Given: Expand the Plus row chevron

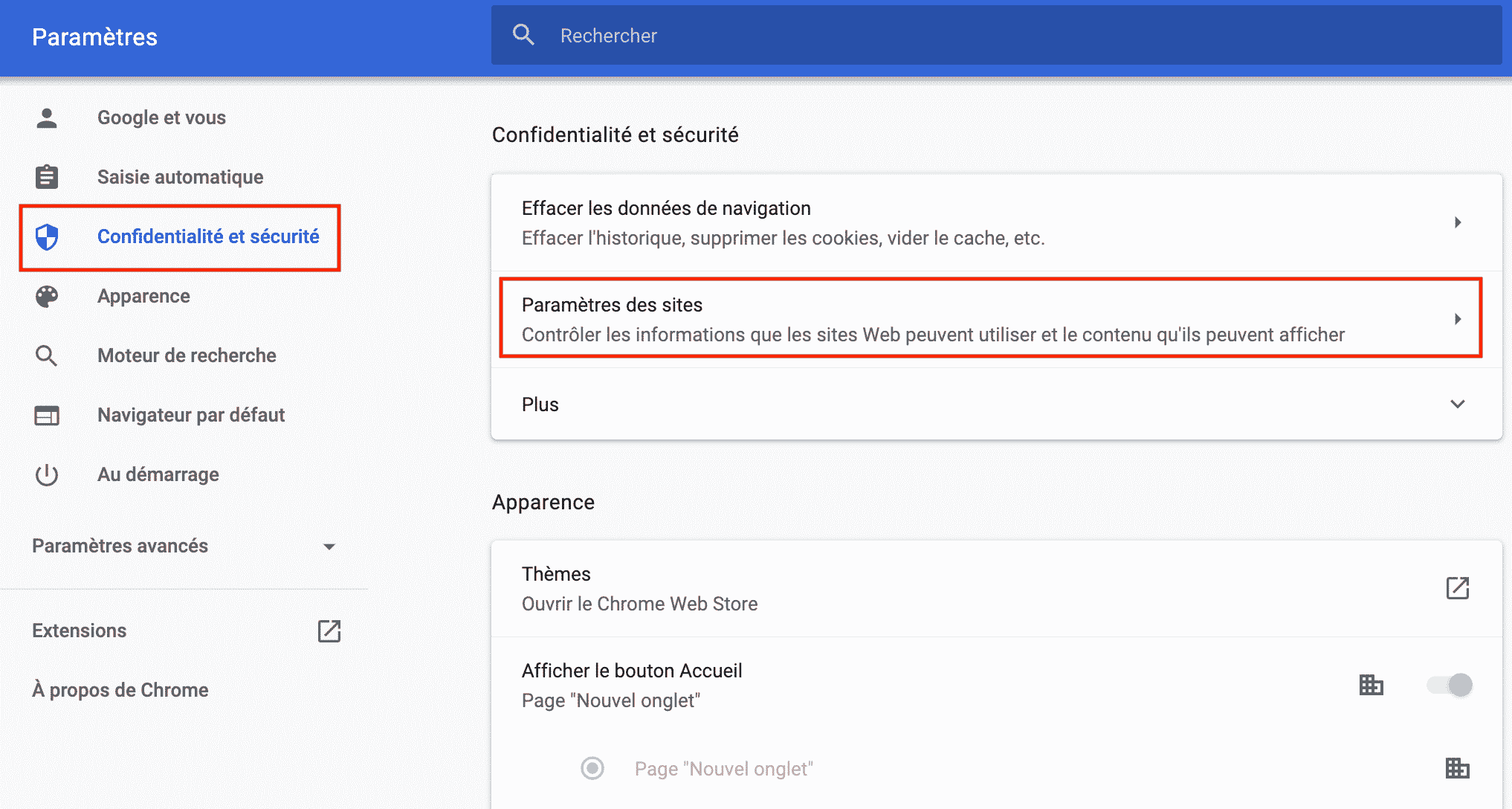Looking at the screenshot, I should click(x=1457, y=404).
